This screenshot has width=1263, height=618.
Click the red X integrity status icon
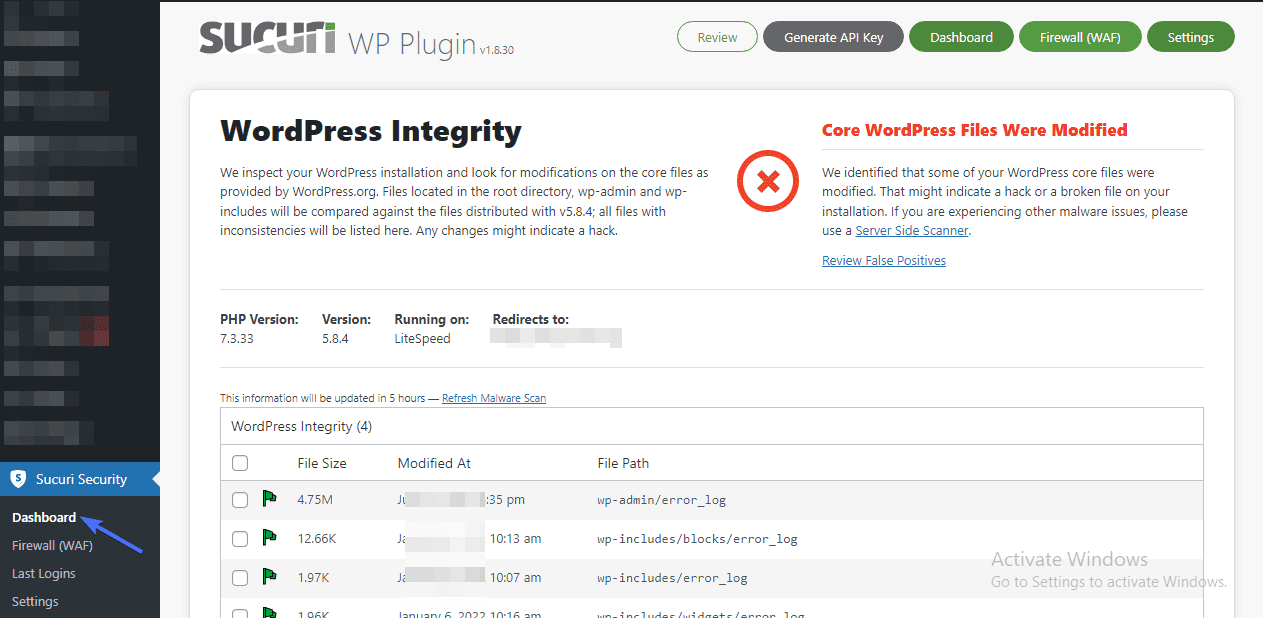pos(768,181)
